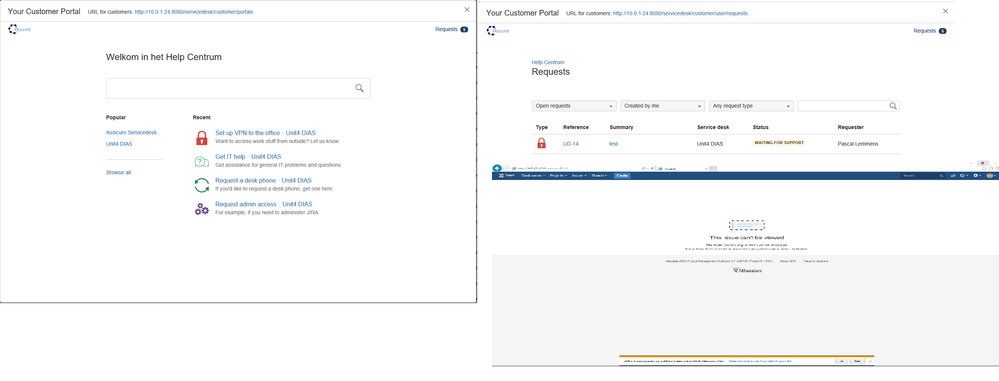Open the Issues menu in Jira header

pos(579,175)
